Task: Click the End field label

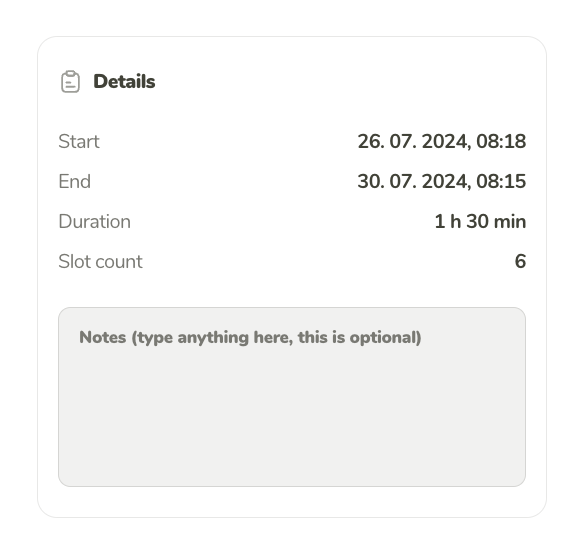Action: click(x=74, y=181)
